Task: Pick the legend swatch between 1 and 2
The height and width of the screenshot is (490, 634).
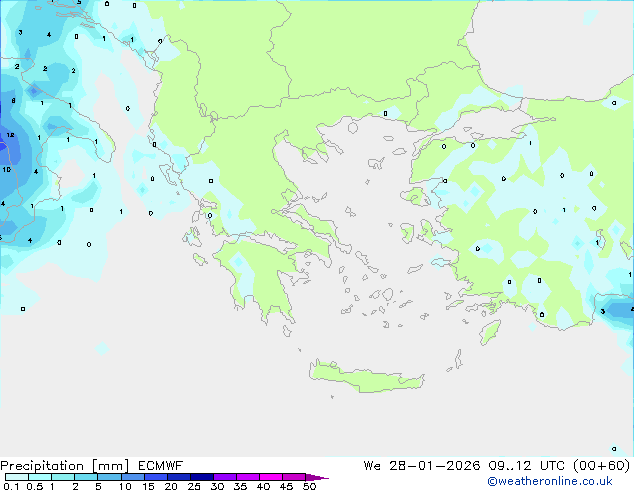Action: pyautogui.click(x=63, y=477)
